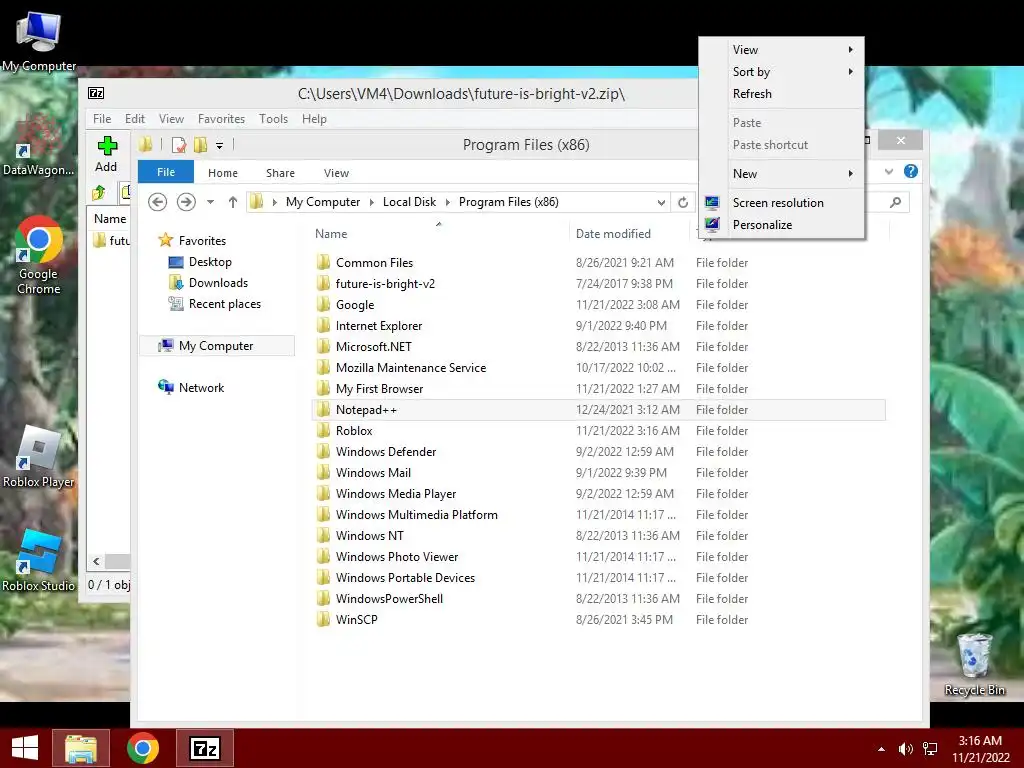
Task: Refresh the Explorer address bar location
Action: pyautogui.click(x=683, y=202)
